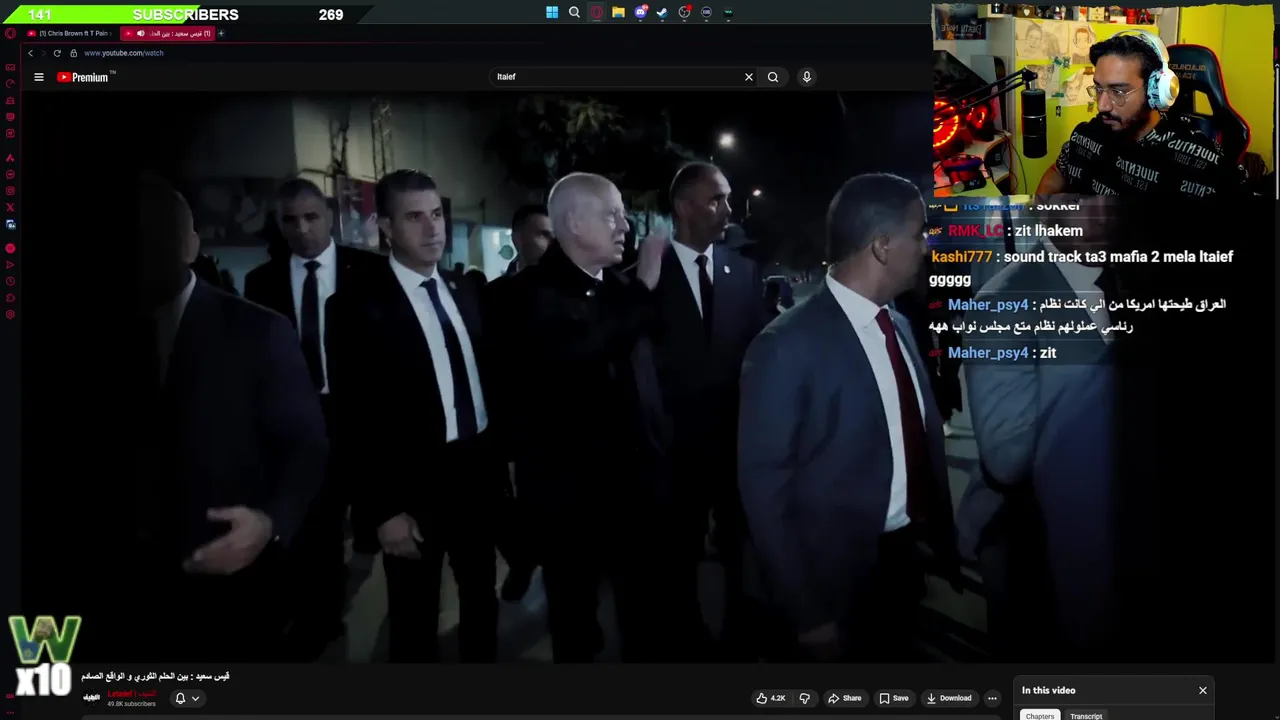Close the In this video panel

tap(1203, 690)
